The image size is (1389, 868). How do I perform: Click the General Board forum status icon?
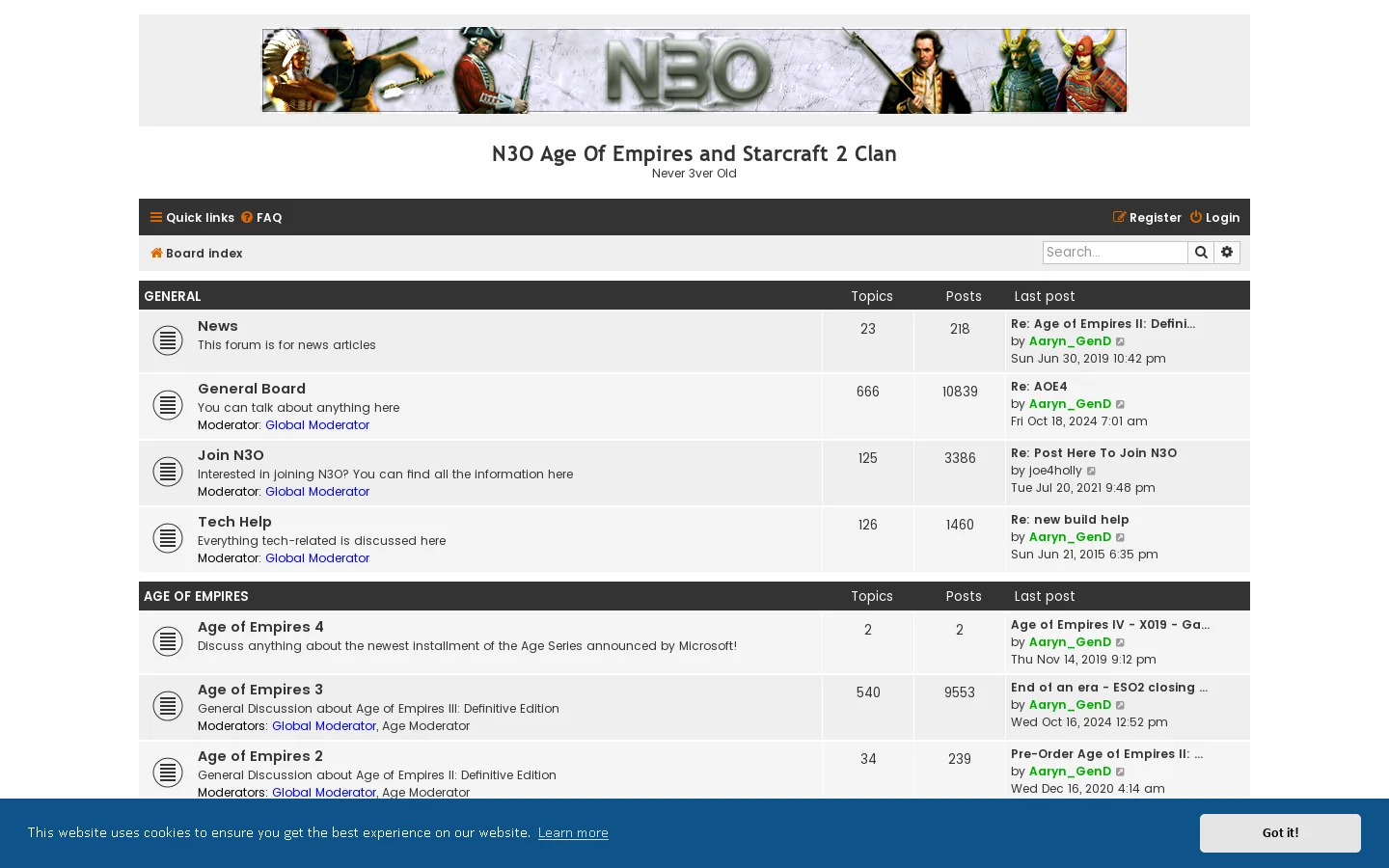(x=168, y=405)
